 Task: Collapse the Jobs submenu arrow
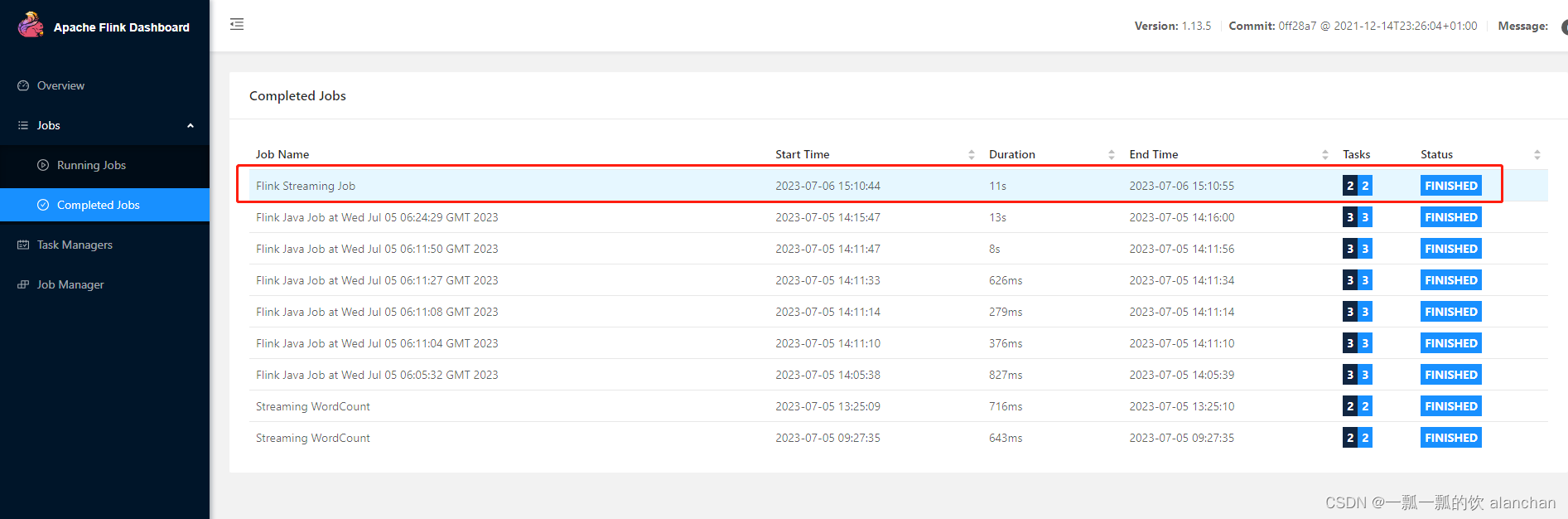pos(191,125)
